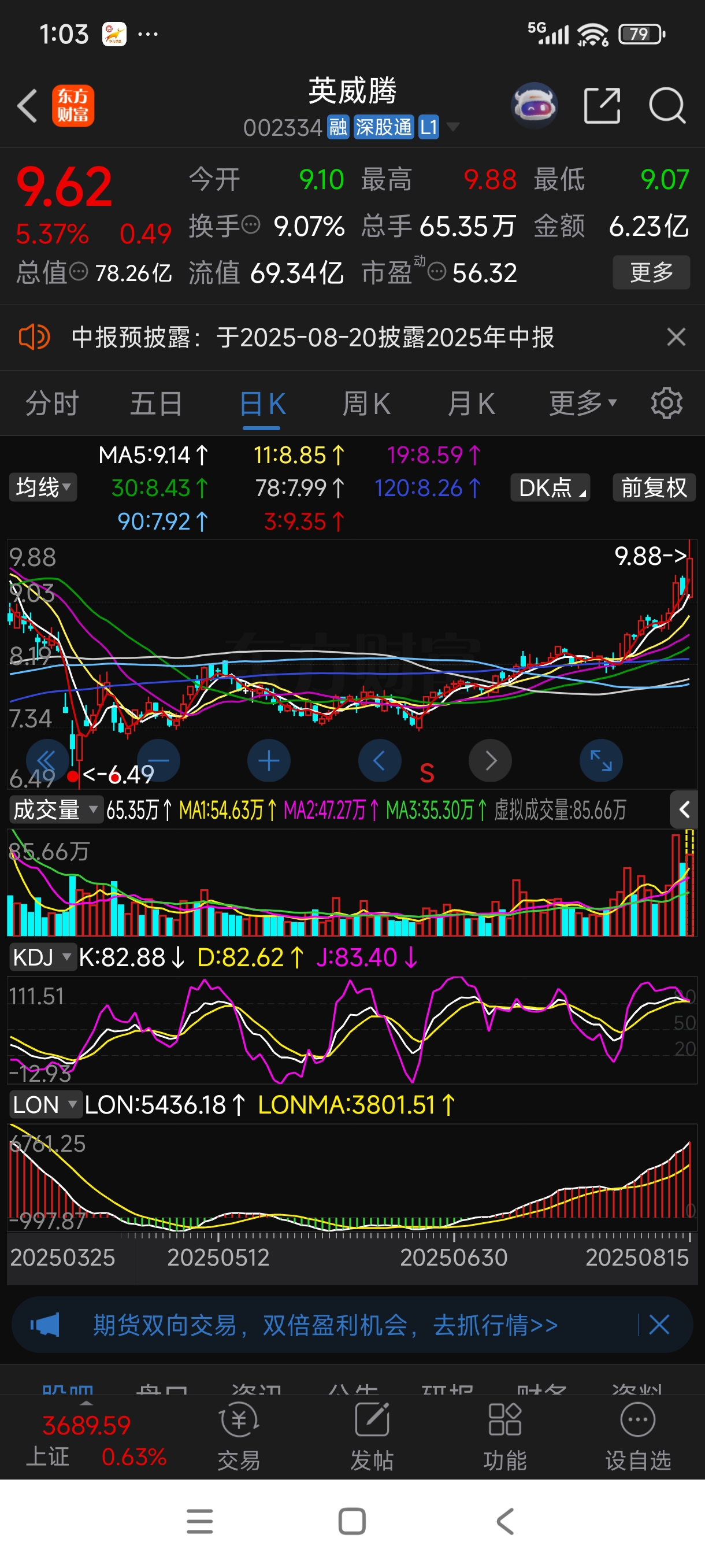This screenshot has width=705, height=1568.
Task: Tap the speaker announcement icon
Action: 34,336
